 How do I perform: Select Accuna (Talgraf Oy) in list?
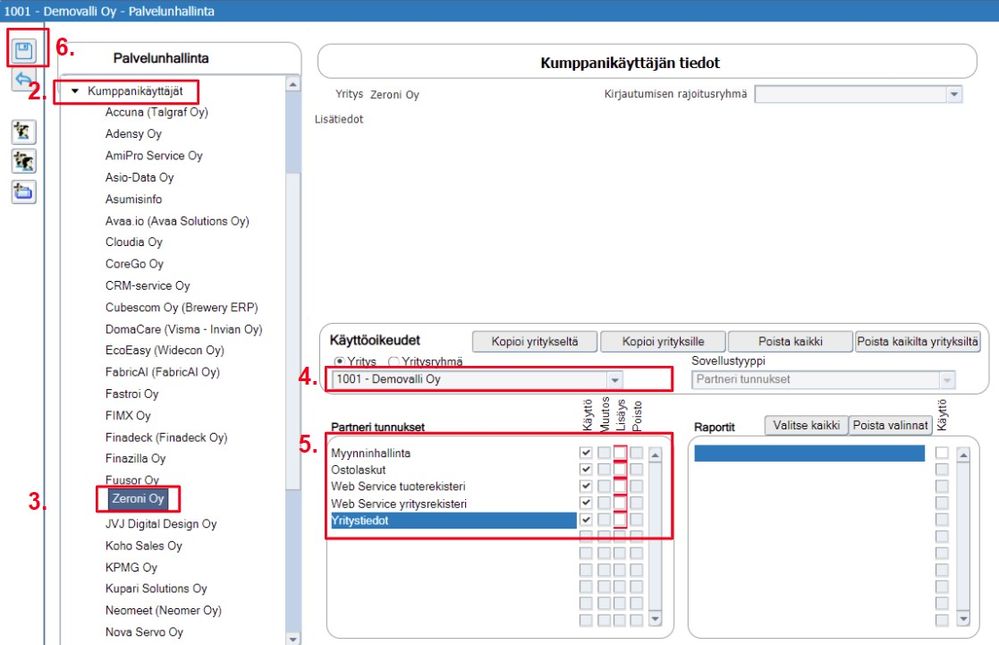157,112
